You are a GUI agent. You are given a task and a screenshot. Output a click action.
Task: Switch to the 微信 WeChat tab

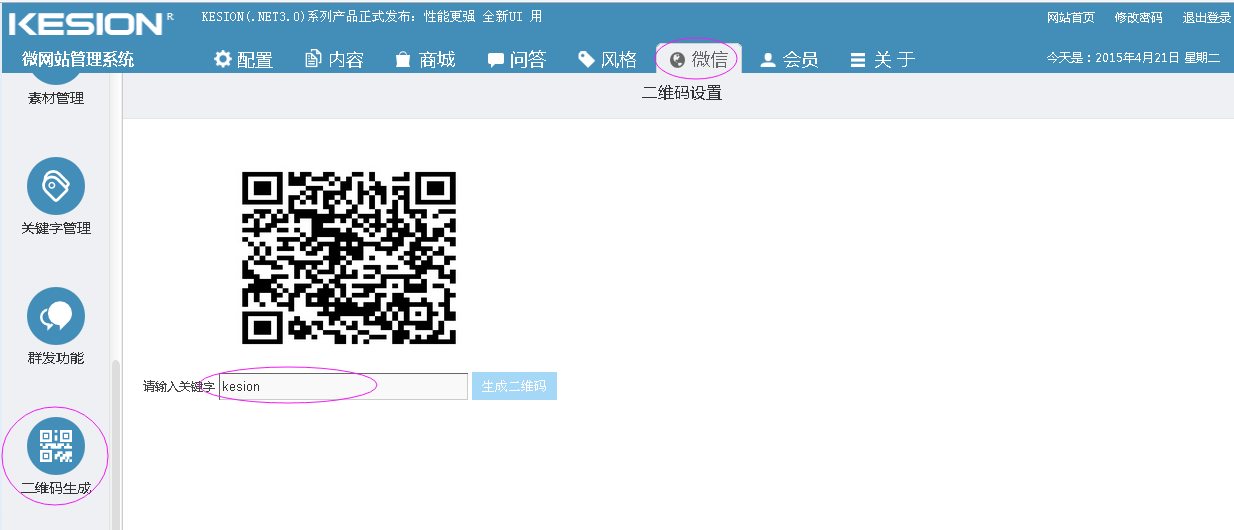point(698,60)
